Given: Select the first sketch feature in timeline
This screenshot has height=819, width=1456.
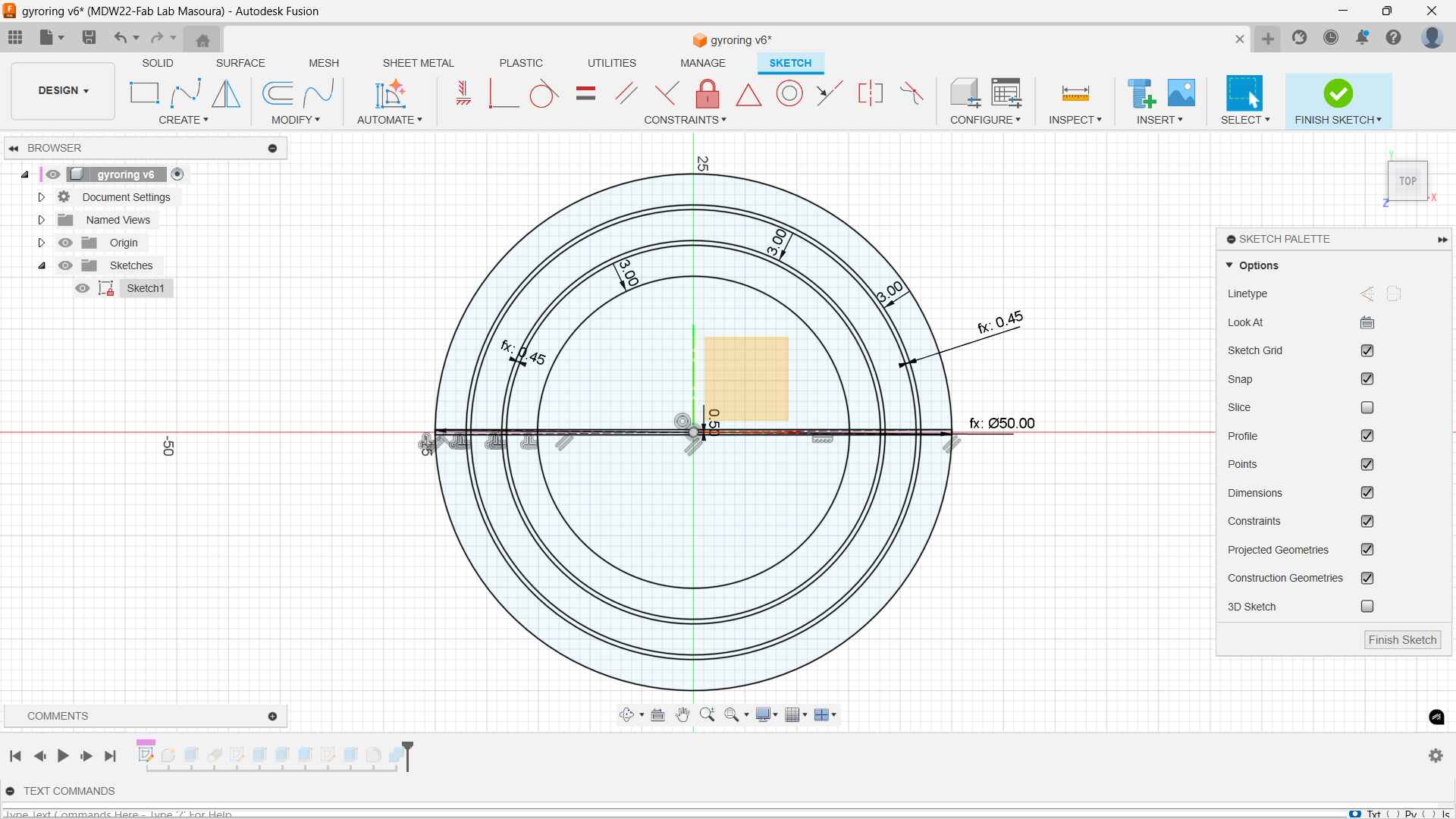Looking at the screenshot, I should (x=146, y=755).
